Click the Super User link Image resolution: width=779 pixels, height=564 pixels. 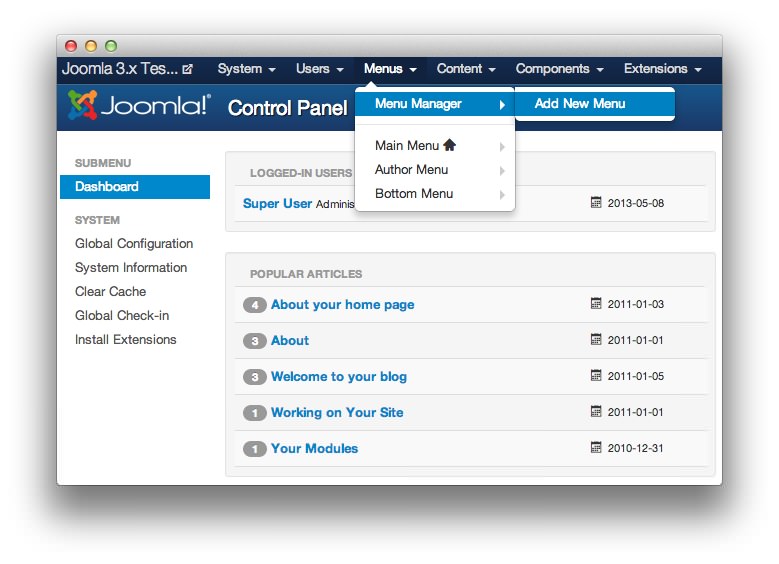[x=277, y=203]
